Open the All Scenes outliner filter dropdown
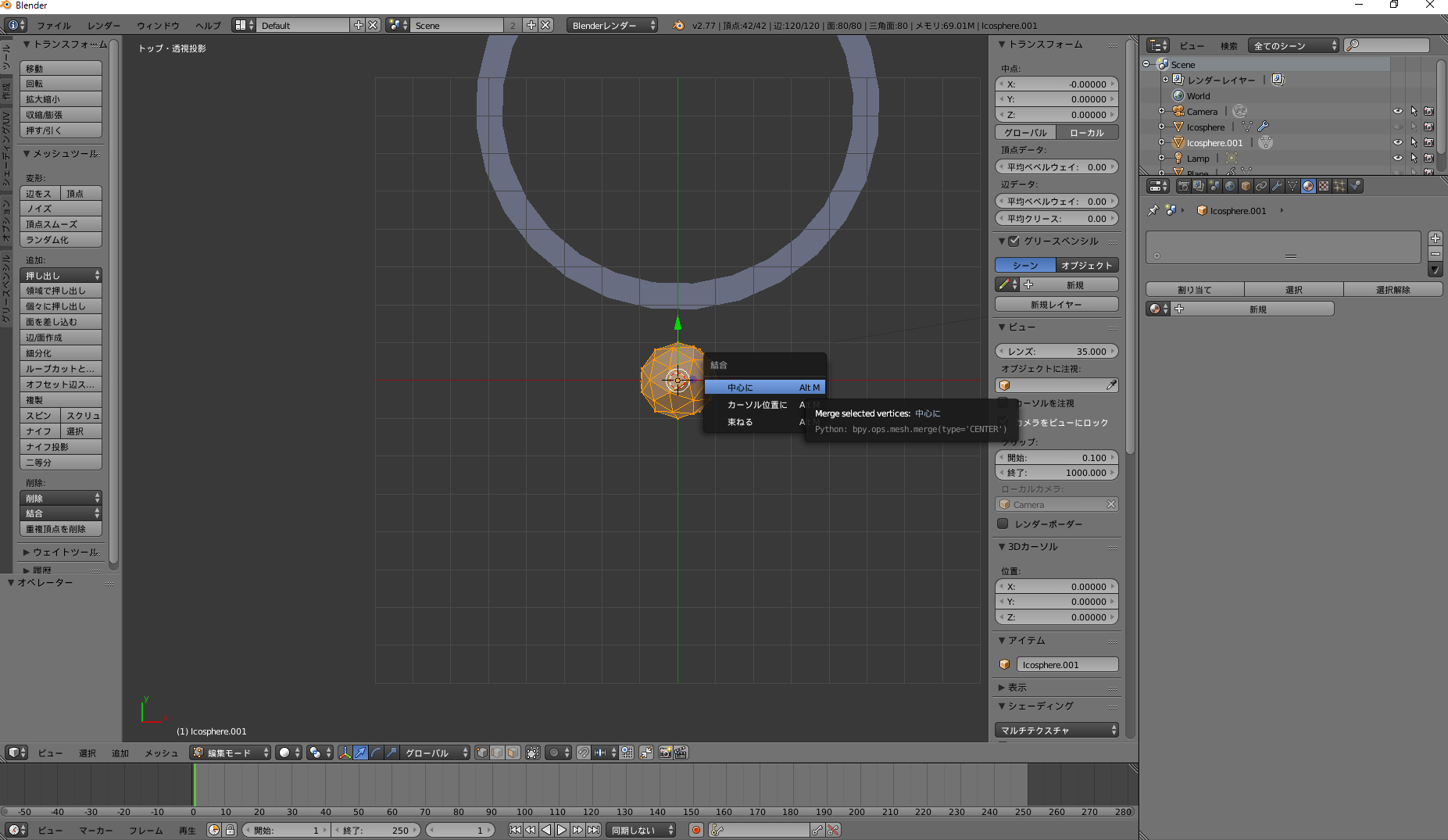The height and width of the screenshot is (840, 1448). pos(1294,45)
